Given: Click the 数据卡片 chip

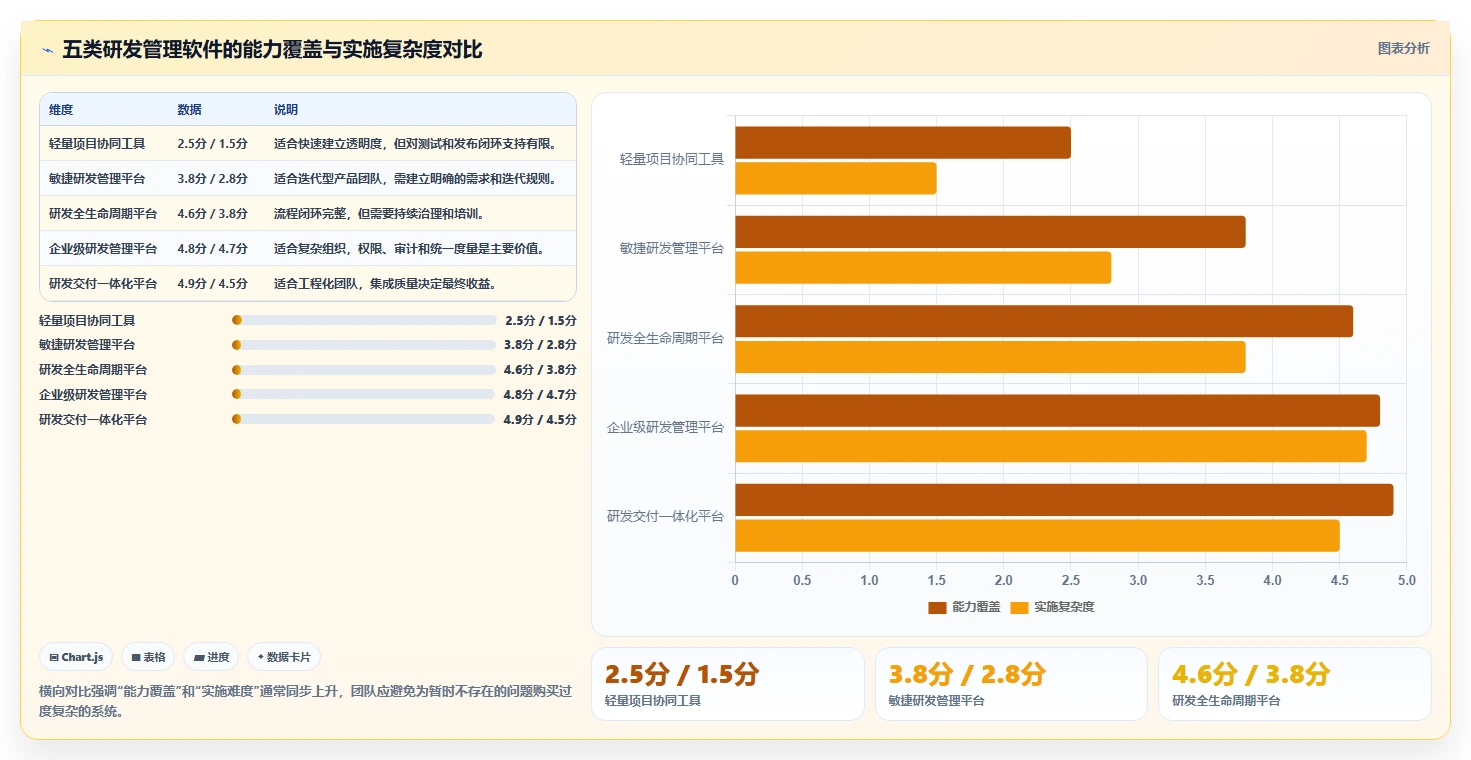Looking at the screenshot, I should pyautogui.click(x=284, y=657).
